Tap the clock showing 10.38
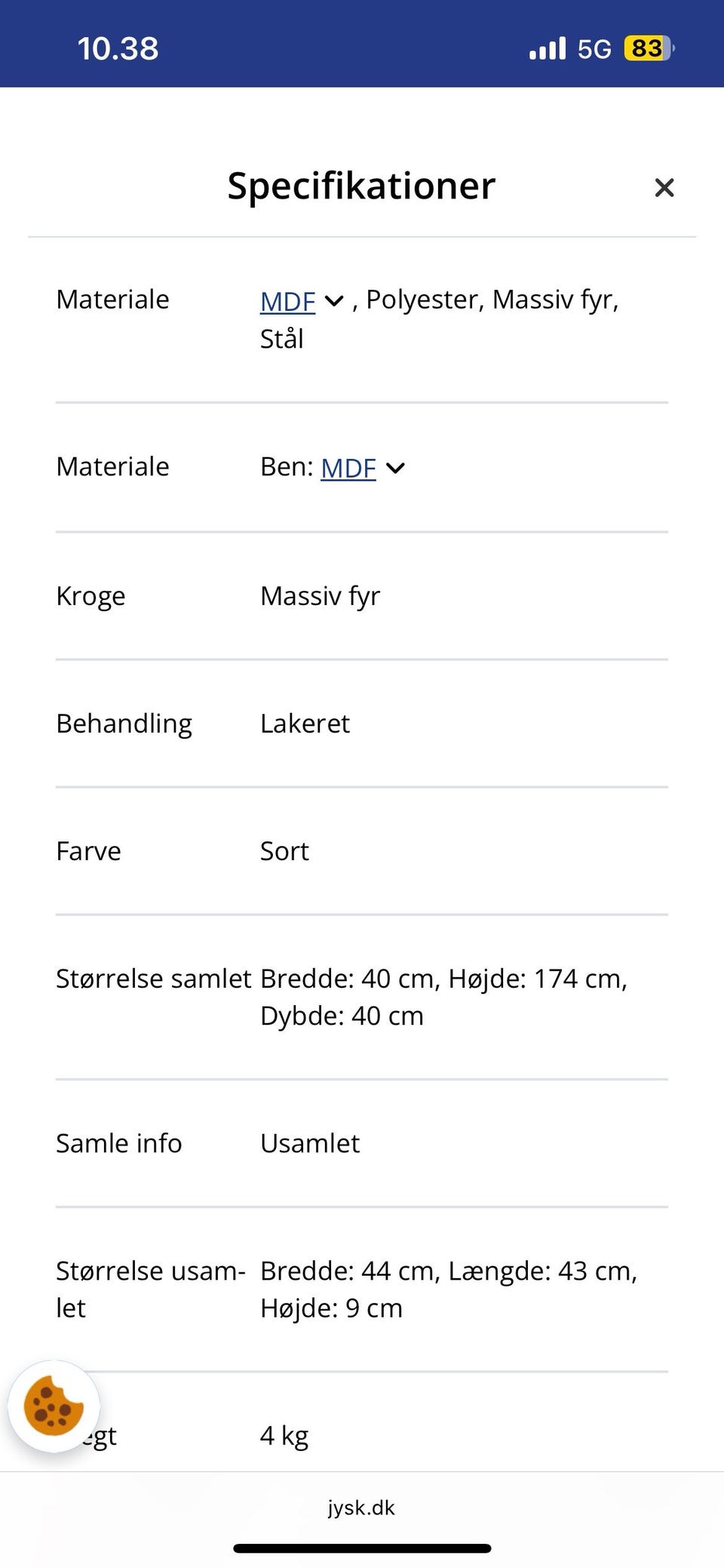 tap(117, 48)
